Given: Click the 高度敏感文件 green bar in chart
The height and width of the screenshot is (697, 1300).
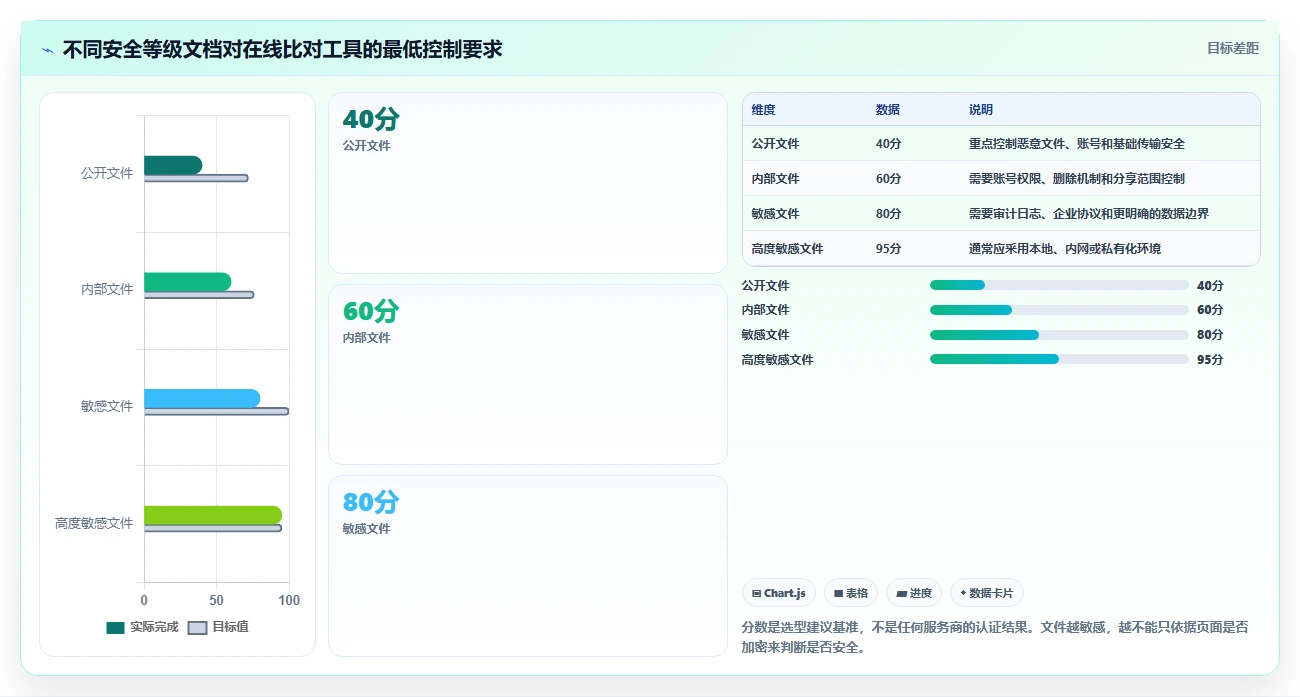Looking at the screenshot, I should click(213, 515).
